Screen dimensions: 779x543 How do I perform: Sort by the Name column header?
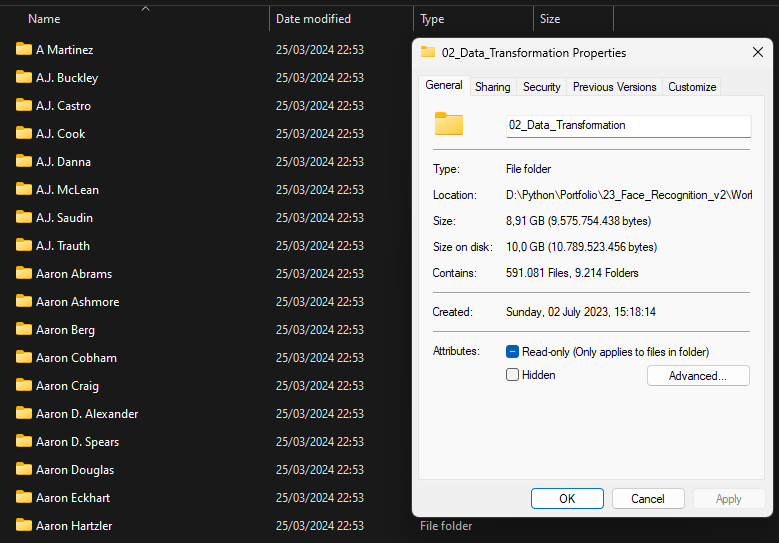[44, 19]
